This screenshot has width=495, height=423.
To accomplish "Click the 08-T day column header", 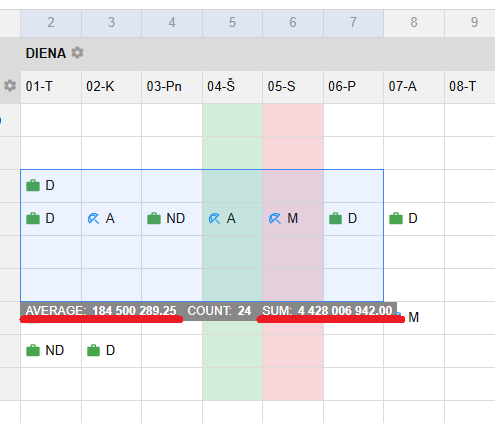I will coord(470,87).
